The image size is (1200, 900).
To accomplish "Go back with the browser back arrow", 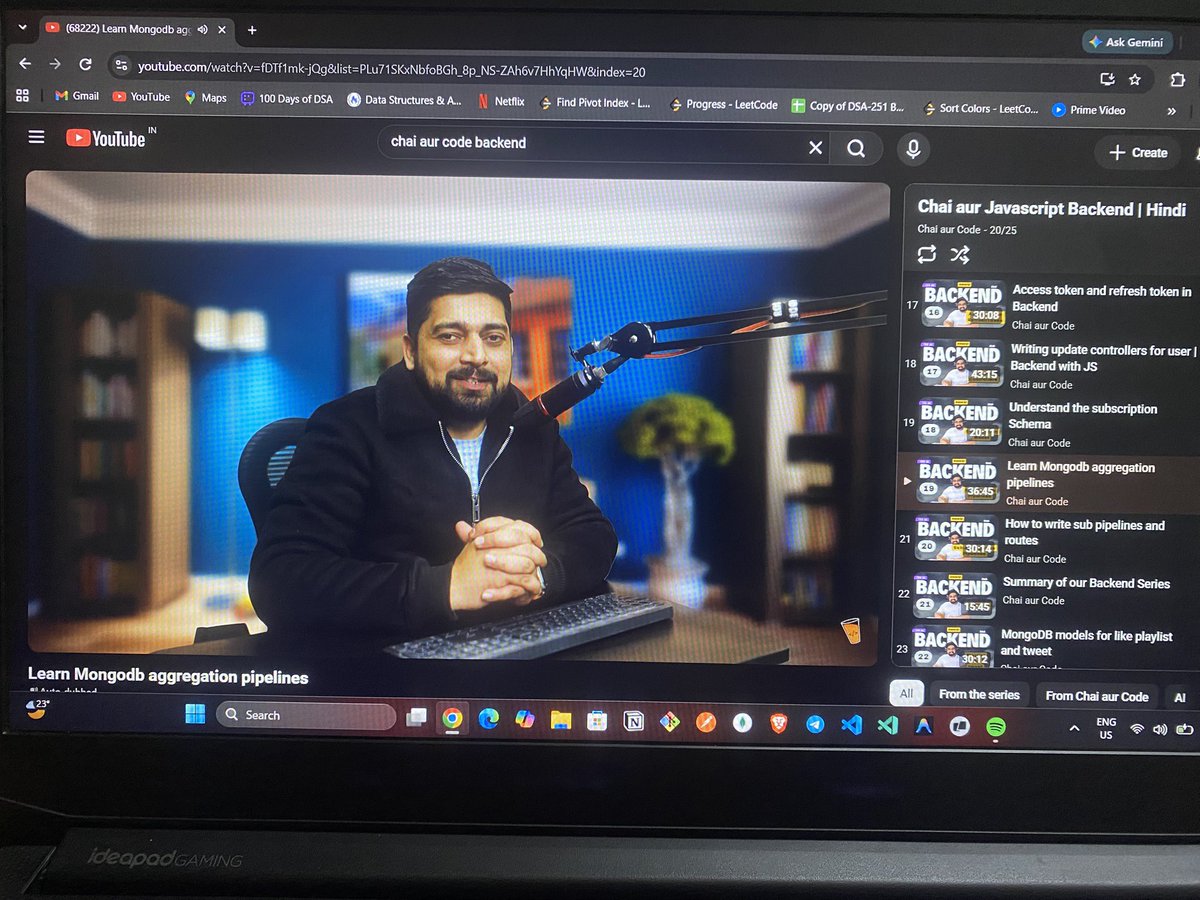I will 25,63.
